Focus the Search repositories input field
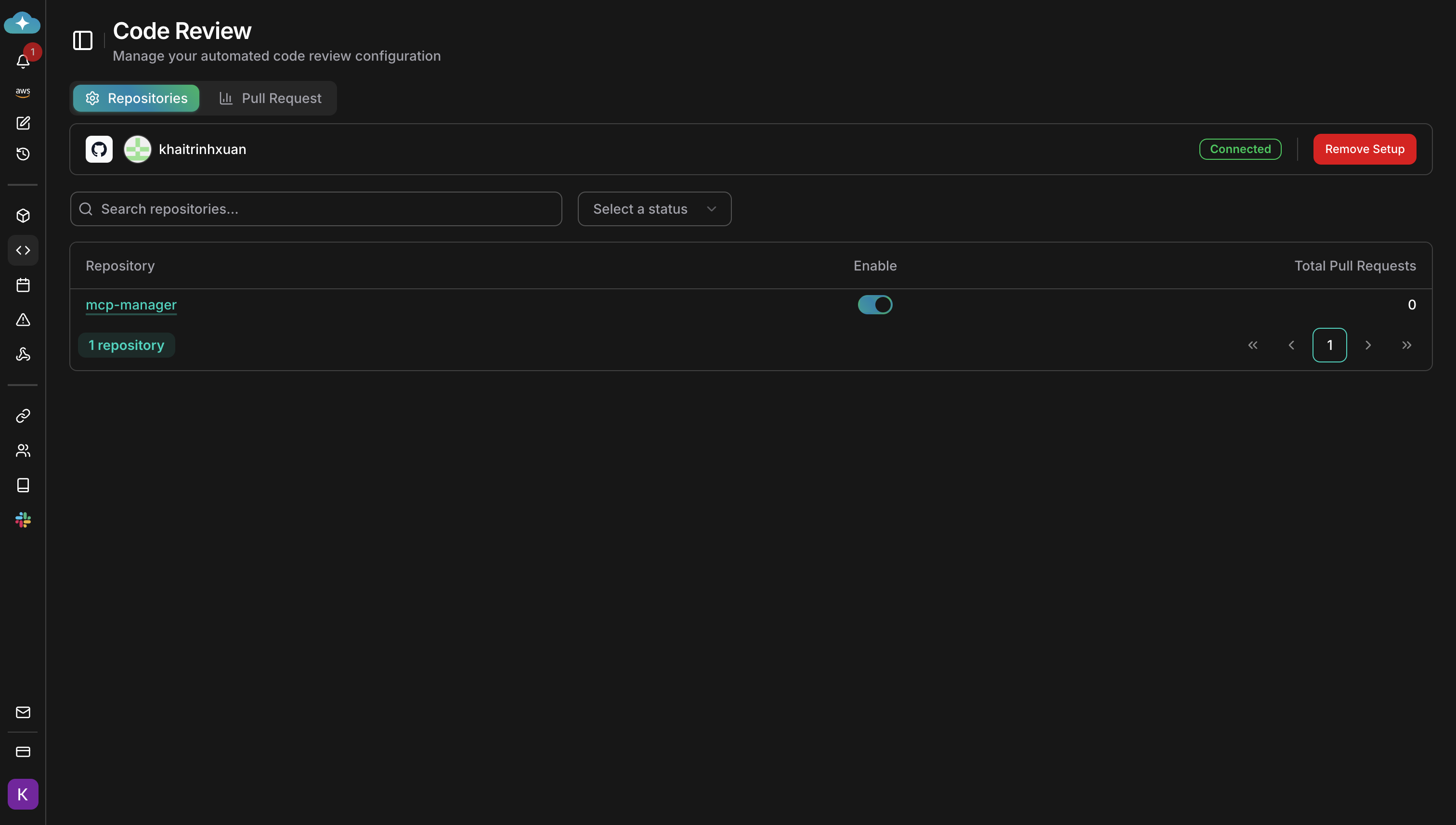 pyautogui.click(x=316, y=209)
